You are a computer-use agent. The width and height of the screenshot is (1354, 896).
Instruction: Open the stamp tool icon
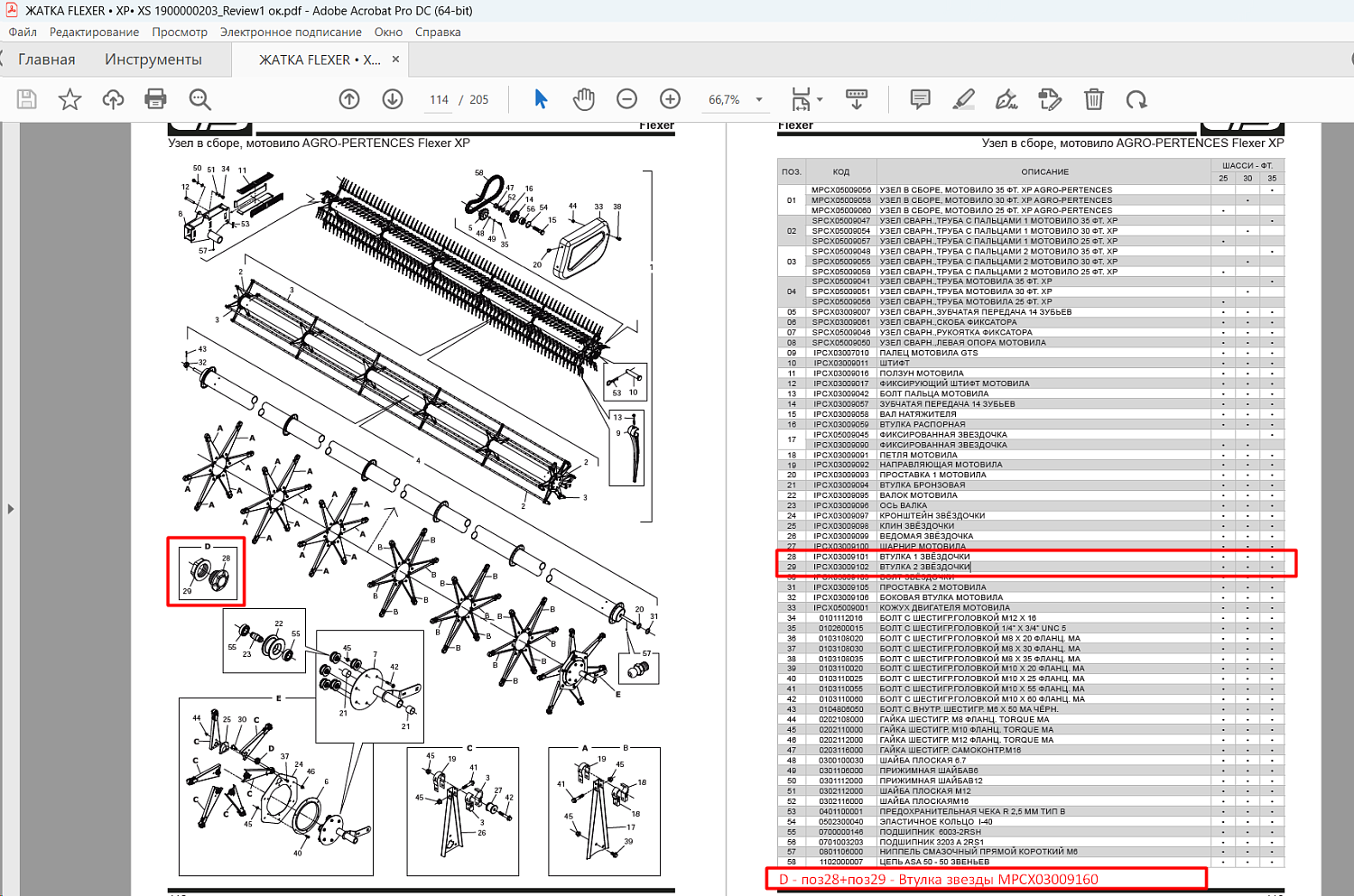point(1050,99)
